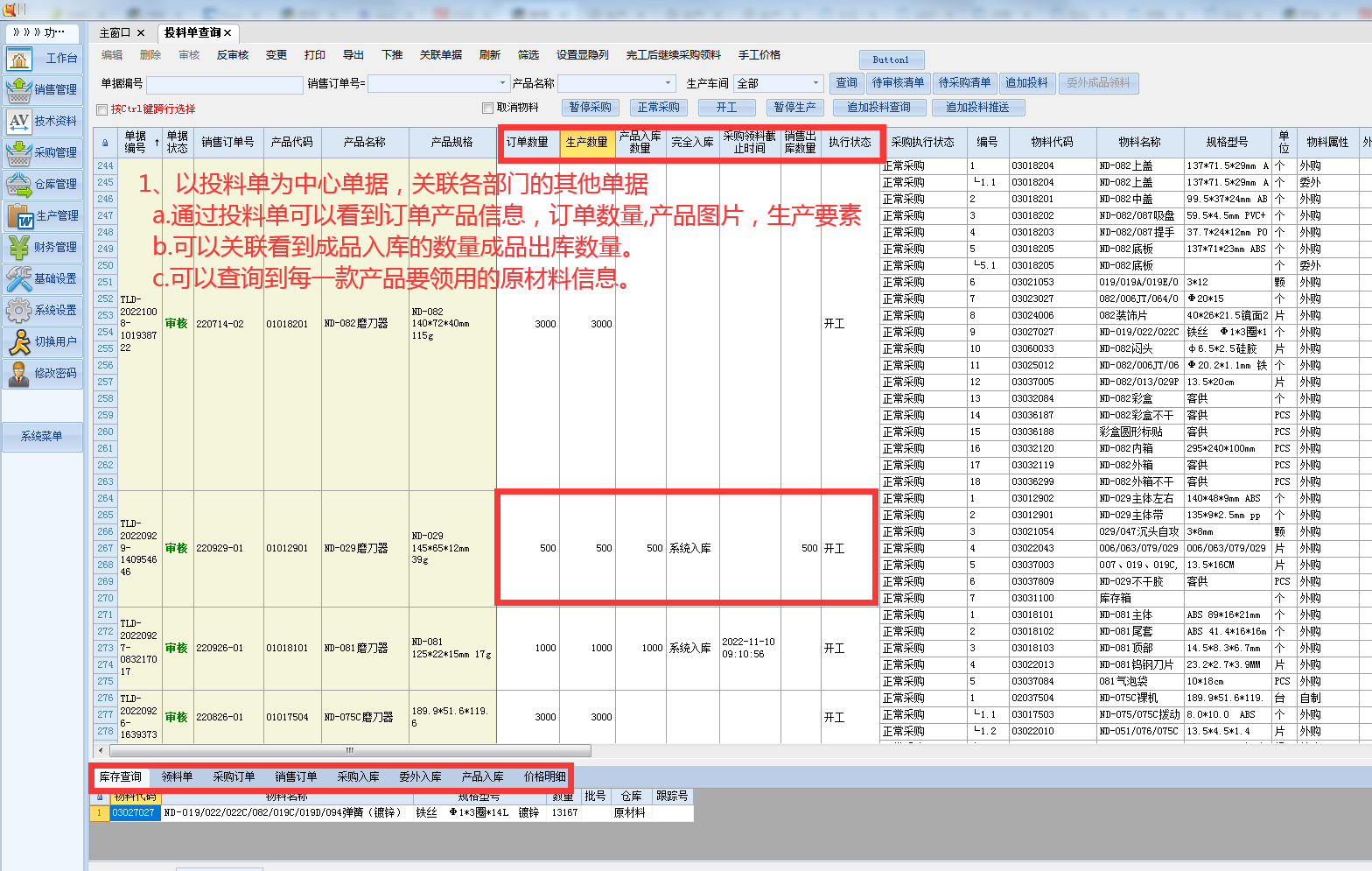Click the 查询 button
This screenshot has height=871, width=1372.
pos(846,83)
